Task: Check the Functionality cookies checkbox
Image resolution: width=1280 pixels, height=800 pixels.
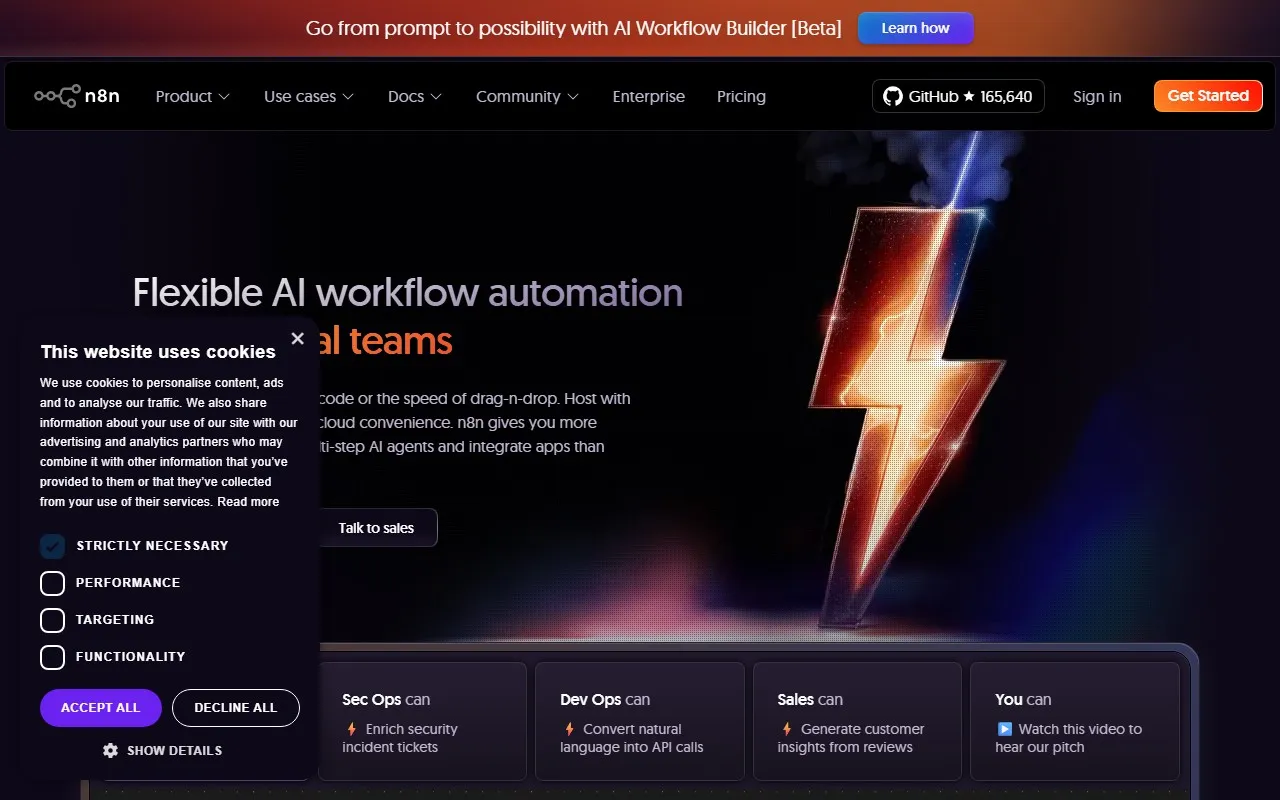Action: point(52,657)
